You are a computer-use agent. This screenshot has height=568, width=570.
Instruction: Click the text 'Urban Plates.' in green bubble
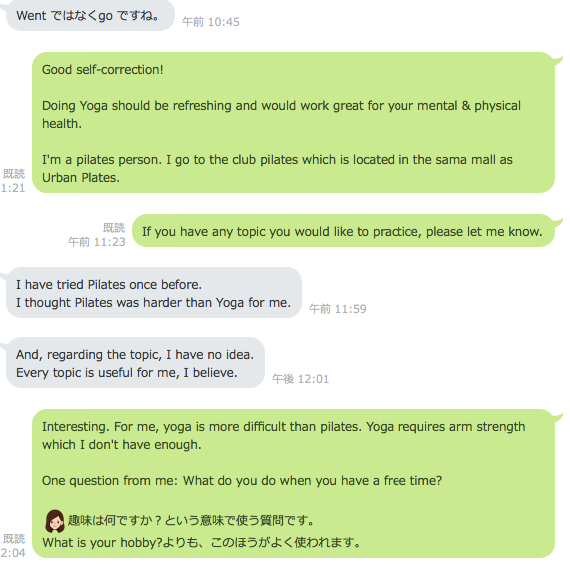pyautogui.click(x=81, y=177)
